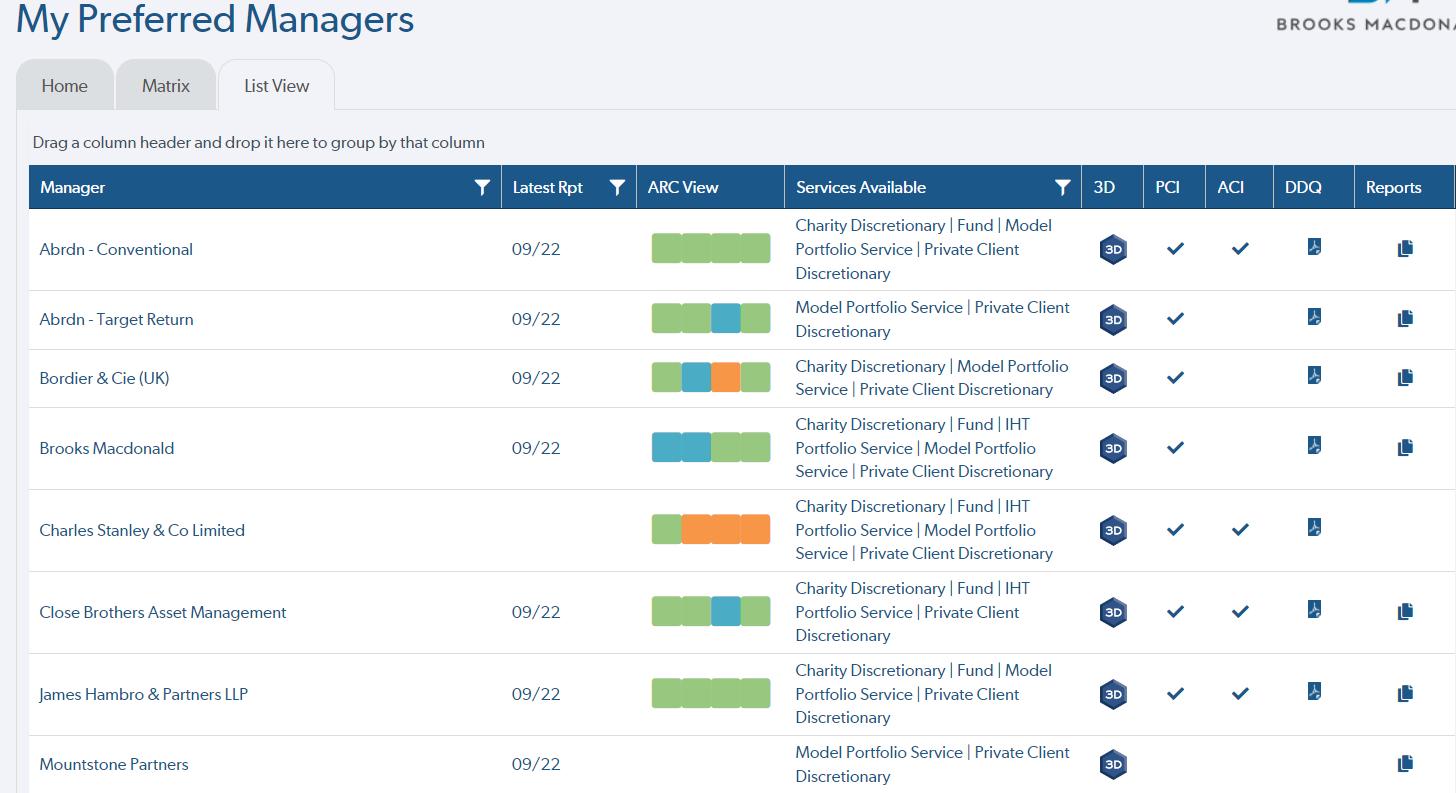Open the Charles Stanley & Co Limited link
Screen dimensions: 1456x793
point(142,530)
